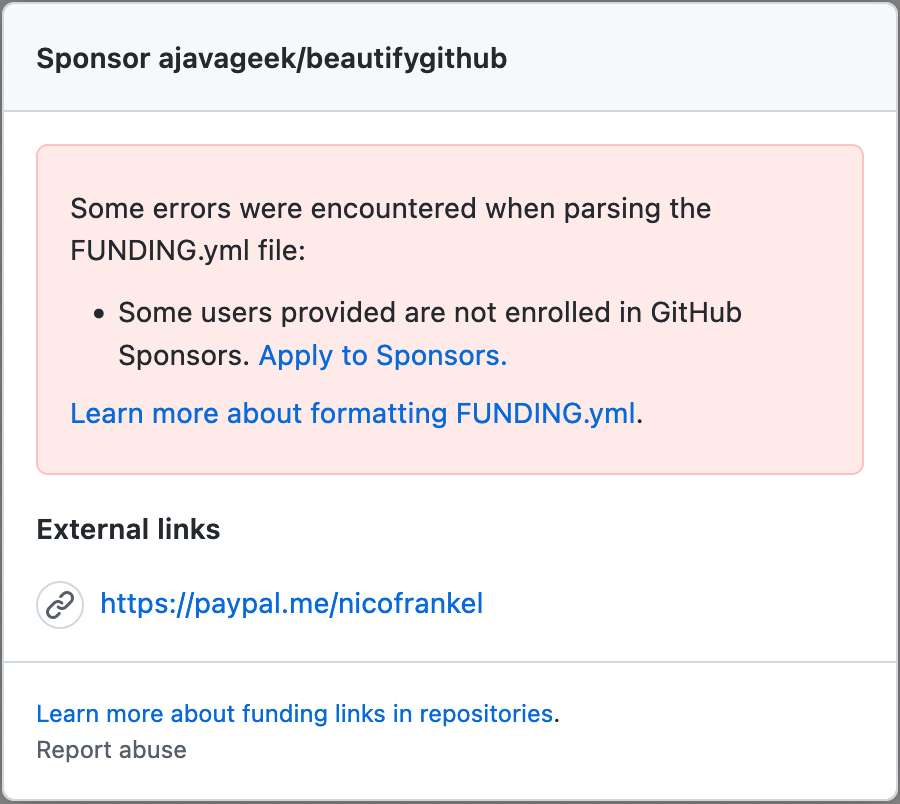Image resolution: width=900 pixels, height=804 pixels.
Task: Open the paypal.me/nicofrankel link
Action: [291, 604]
